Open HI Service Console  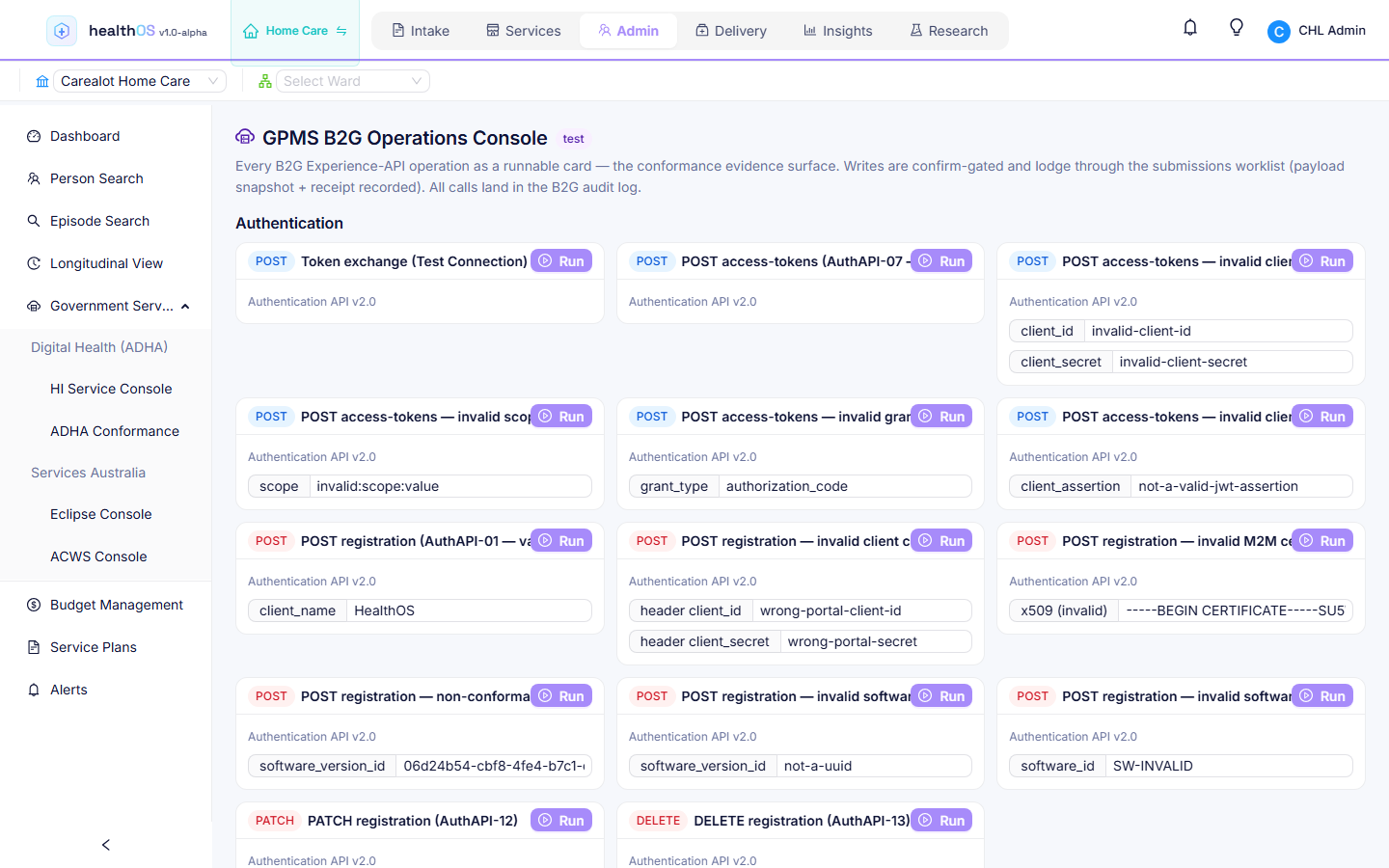click(111, 389)
